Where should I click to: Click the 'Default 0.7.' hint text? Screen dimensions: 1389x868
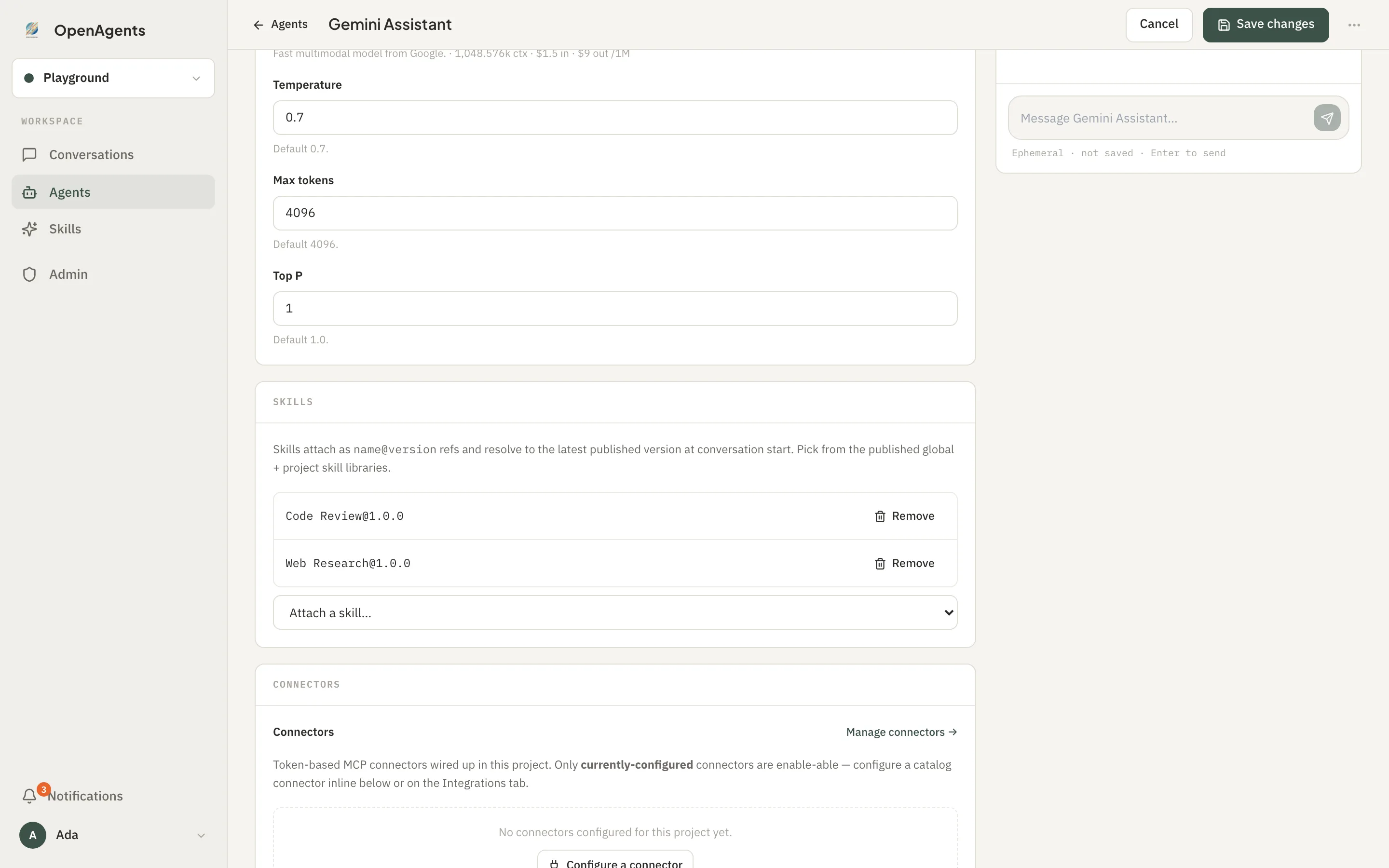tap(301, 149)
